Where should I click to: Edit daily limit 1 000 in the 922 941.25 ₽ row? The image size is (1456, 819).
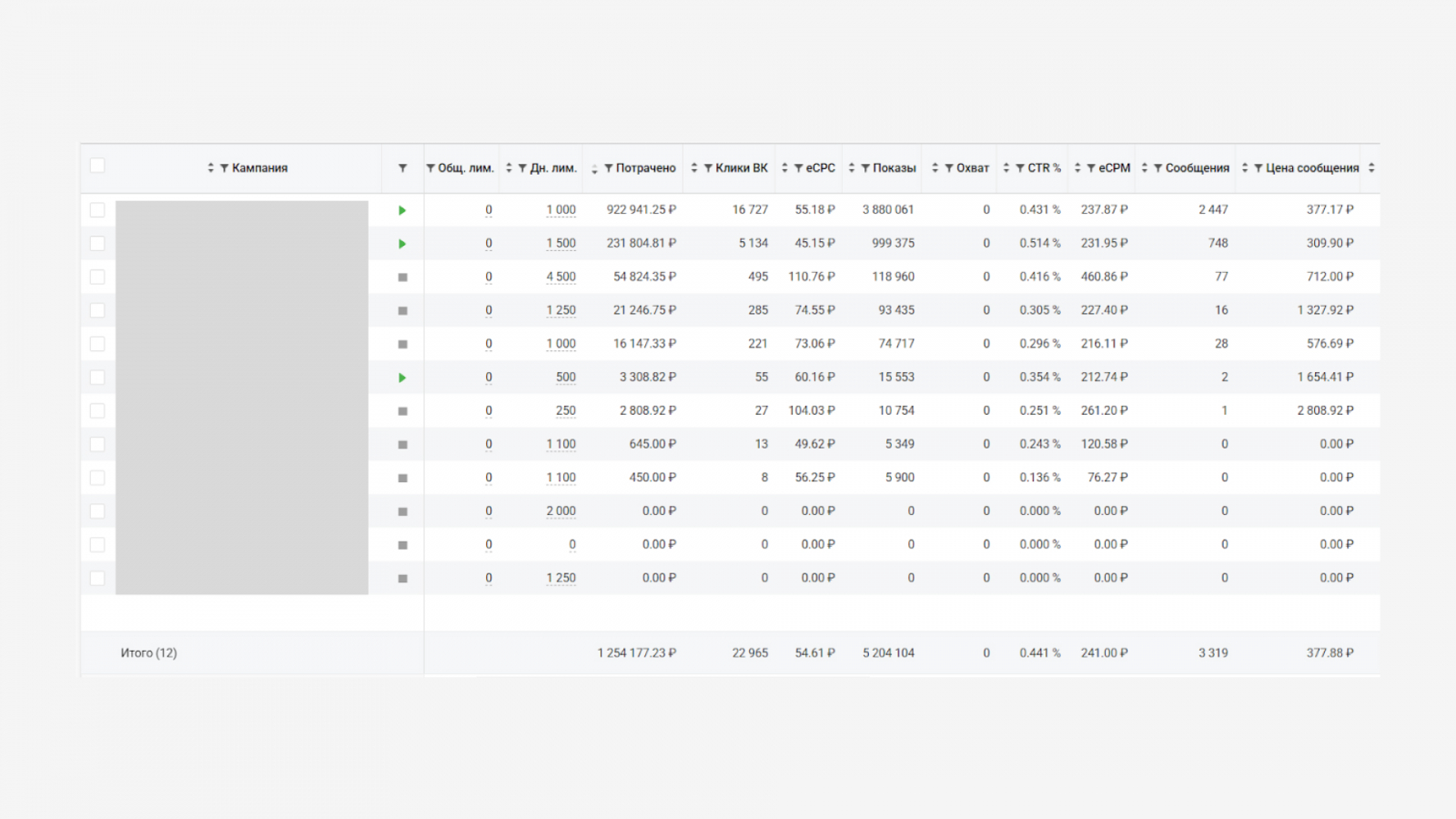[x=561, y=210]
